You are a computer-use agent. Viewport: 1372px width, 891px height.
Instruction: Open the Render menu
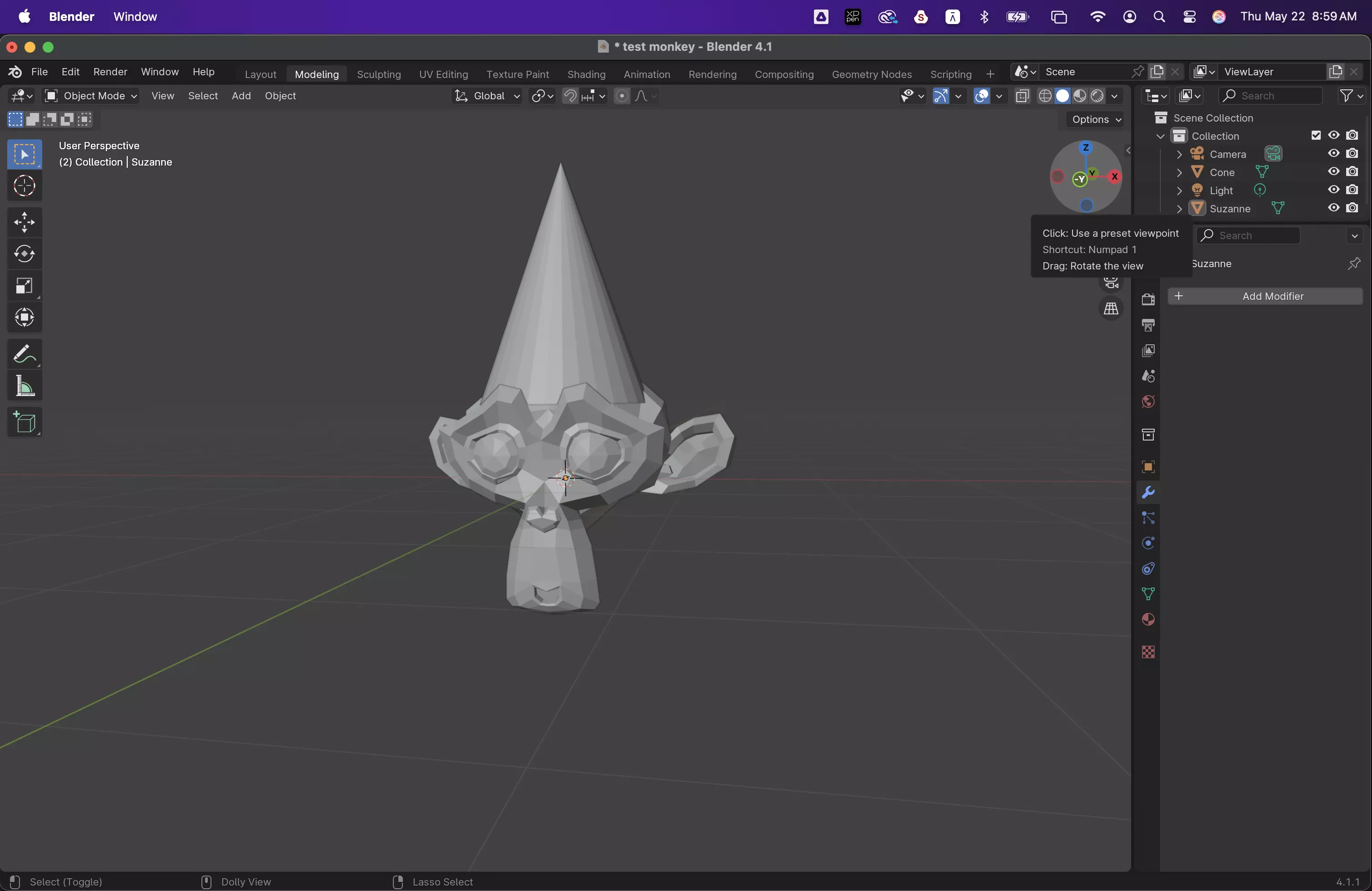click(x=110, y=72)
